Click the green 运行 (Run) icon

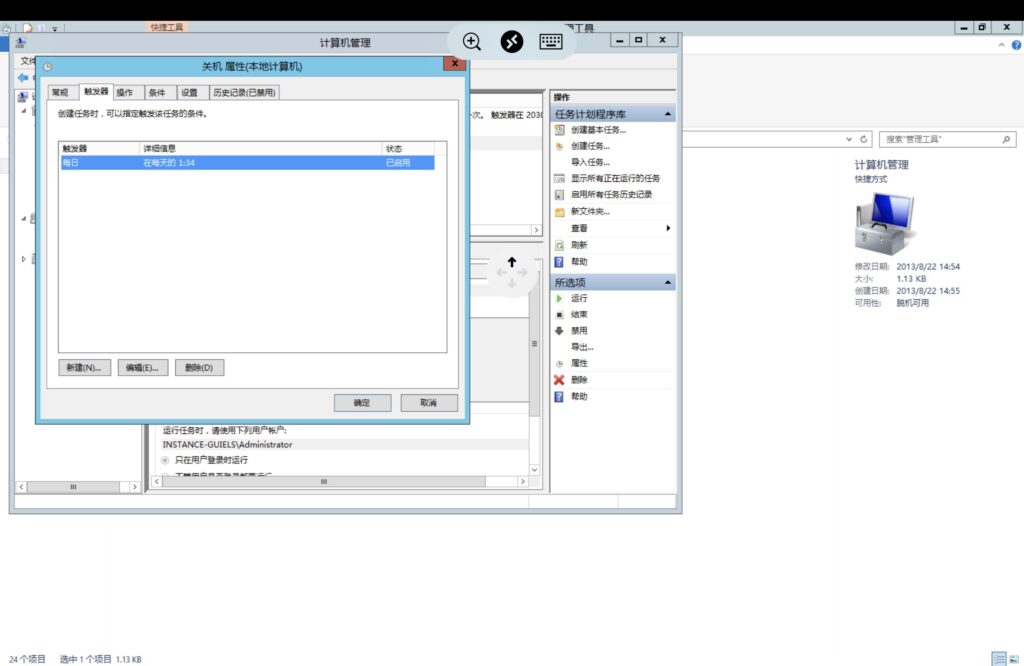[560, 299]
